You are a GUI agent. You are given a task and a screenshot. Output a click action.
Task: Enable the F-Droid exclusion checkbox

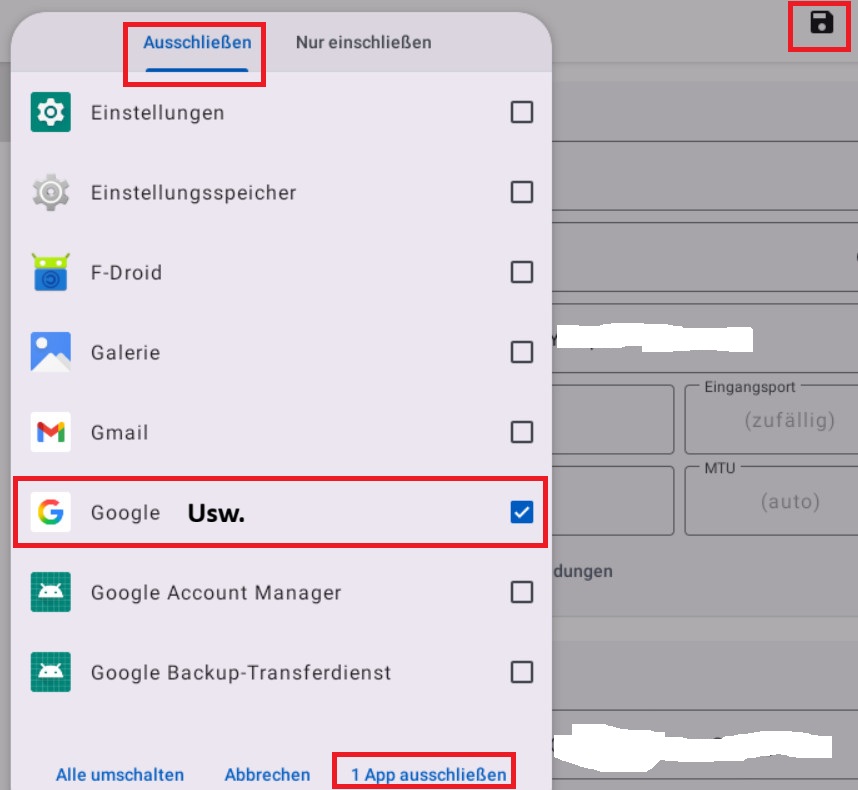(x=521, y=272)
